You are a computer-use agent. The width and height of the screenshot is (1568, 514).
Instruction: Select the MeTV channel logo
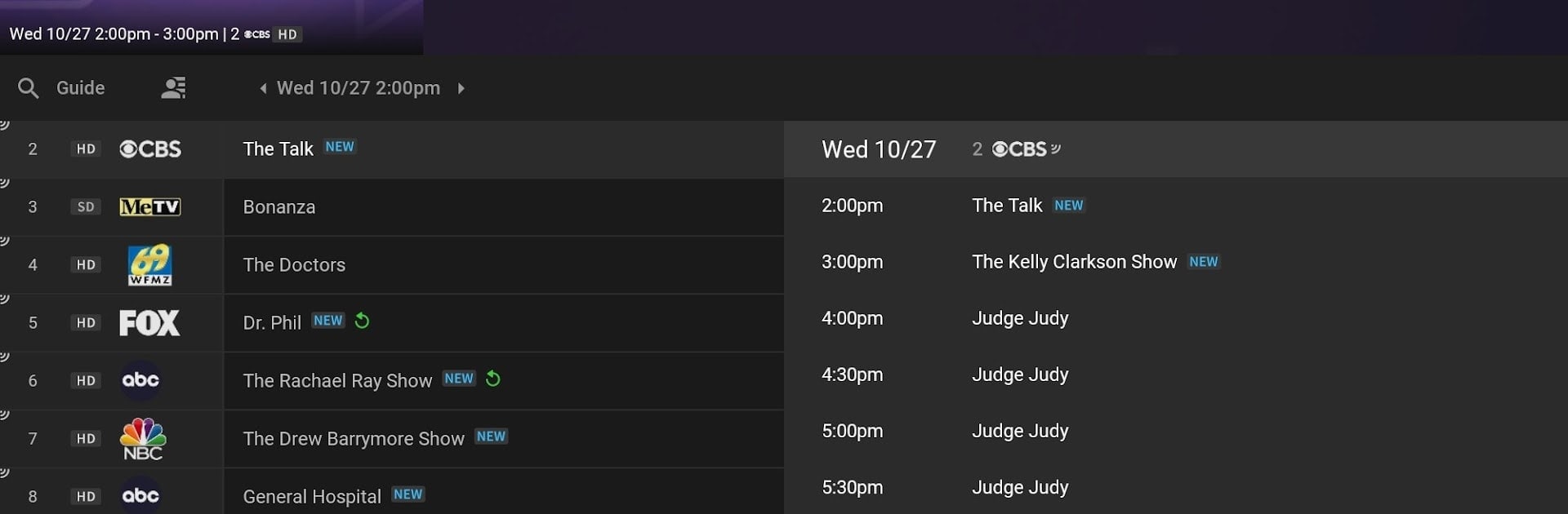click(150, 207)
